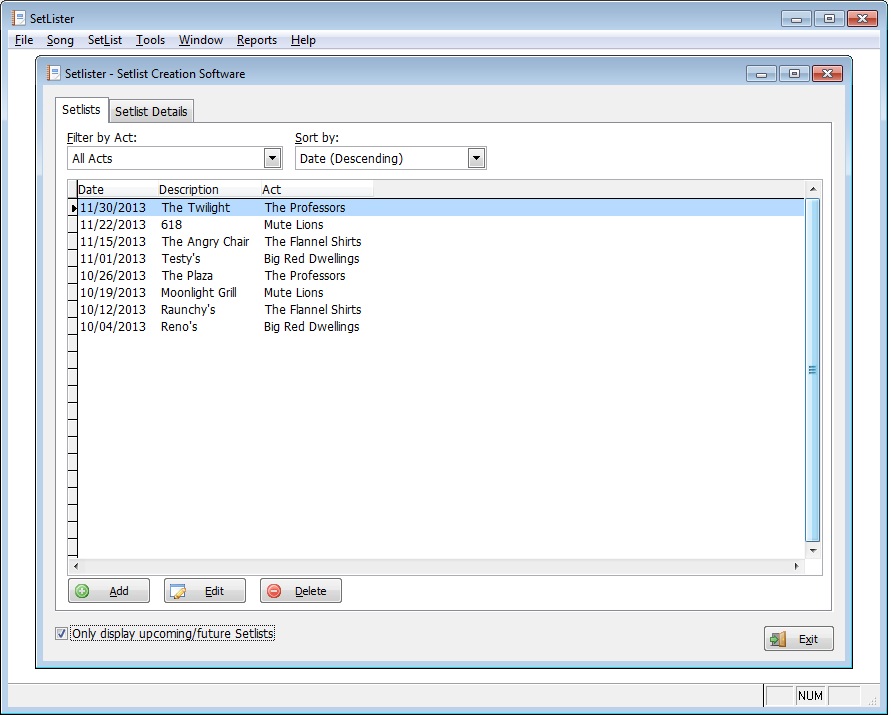Image resolution: width=891 pixels, height=715 pixels.
Task: Expand the Filter by Act dropdown
Action: tap(273, 158)
